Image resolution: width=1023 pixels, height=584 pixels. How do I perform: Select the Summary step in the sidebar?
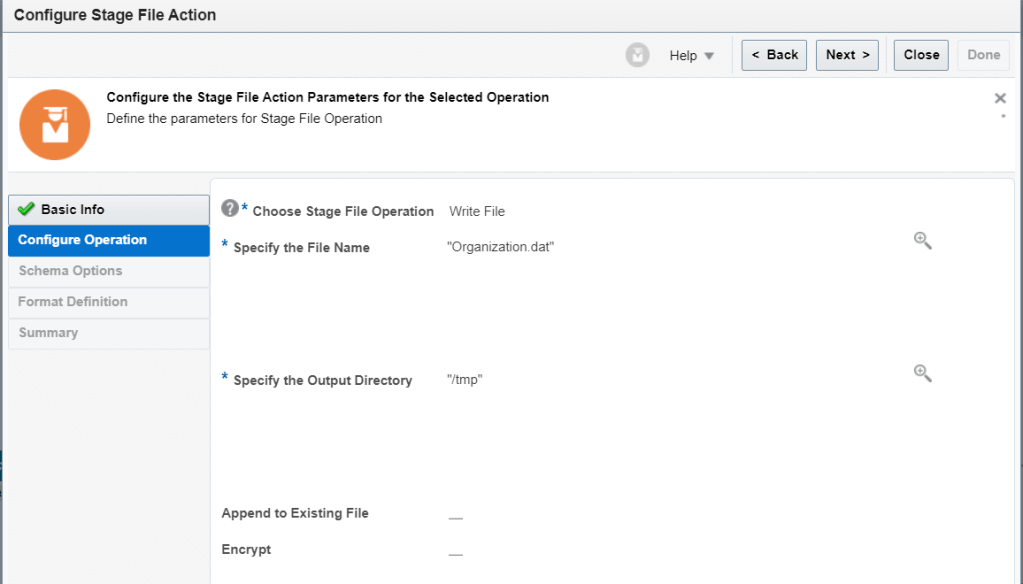108,333
